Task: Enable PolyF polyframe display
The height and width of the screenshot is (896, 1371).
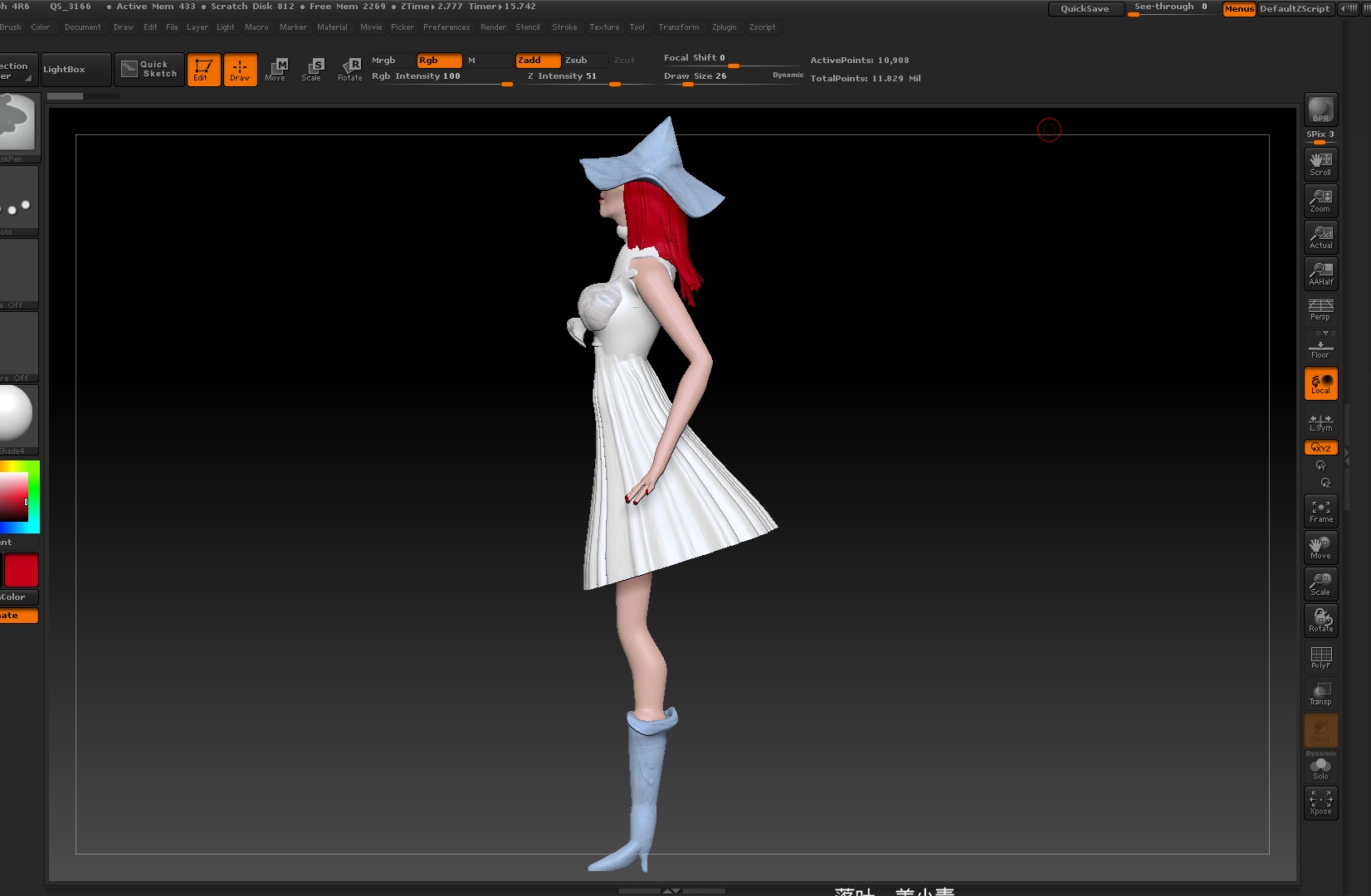Action: (1320, 657)
